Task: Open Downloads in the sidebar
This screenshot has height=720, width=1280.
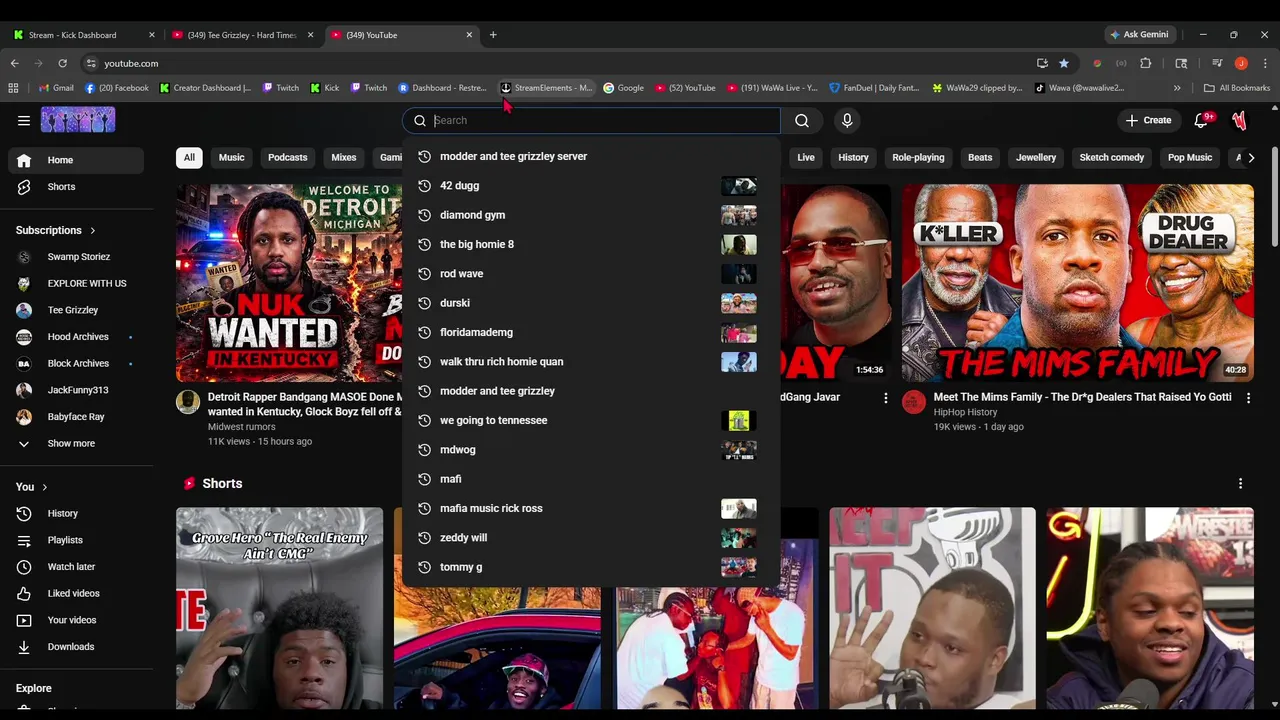Action: pos(76,647)
